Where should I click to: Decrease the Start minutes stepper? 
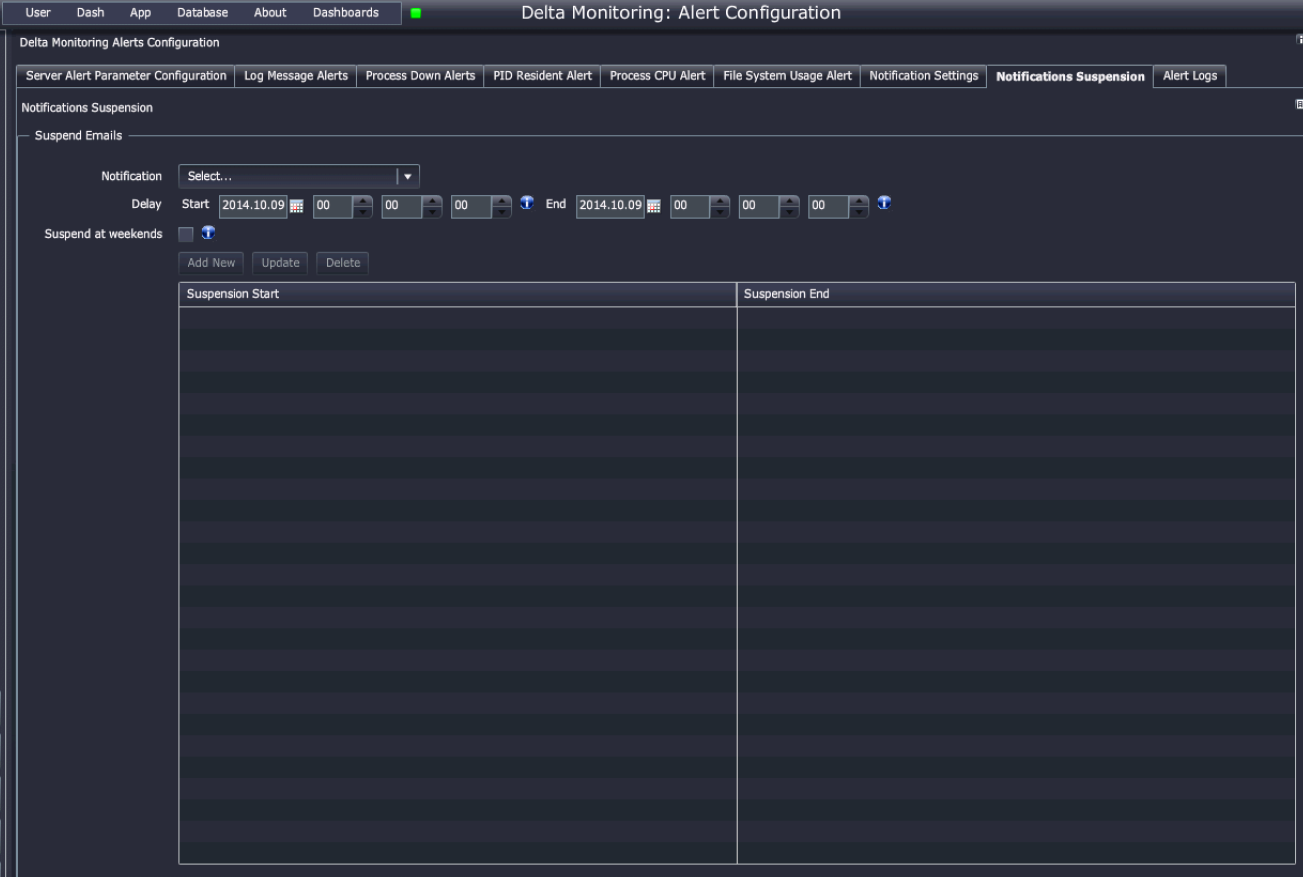point(432,212)
